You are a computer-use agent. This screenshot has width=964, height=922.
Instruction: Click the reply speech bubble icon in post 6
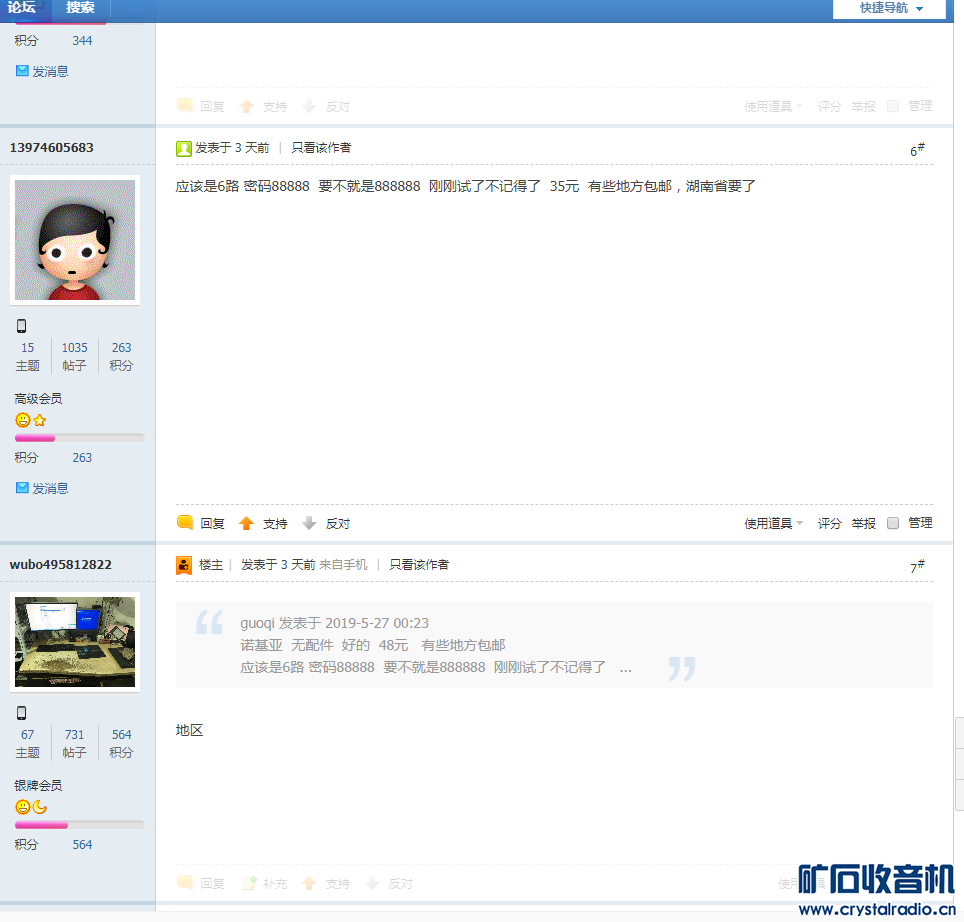185,522
